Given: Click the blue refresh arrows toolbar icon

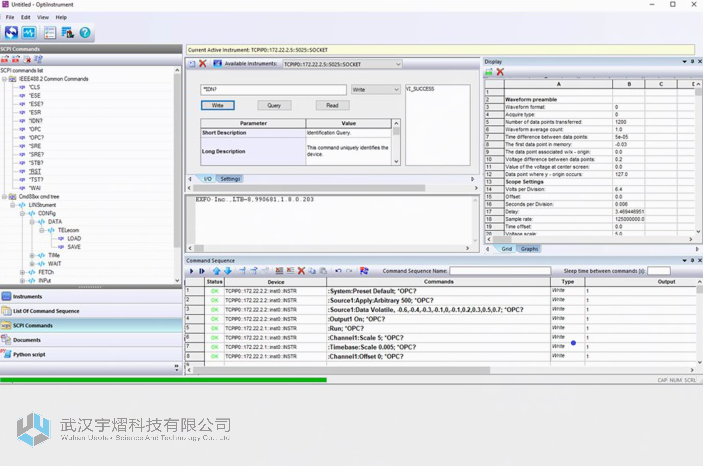Looking at the screenshot, I should pyautogui.click(x=12, y=33).
